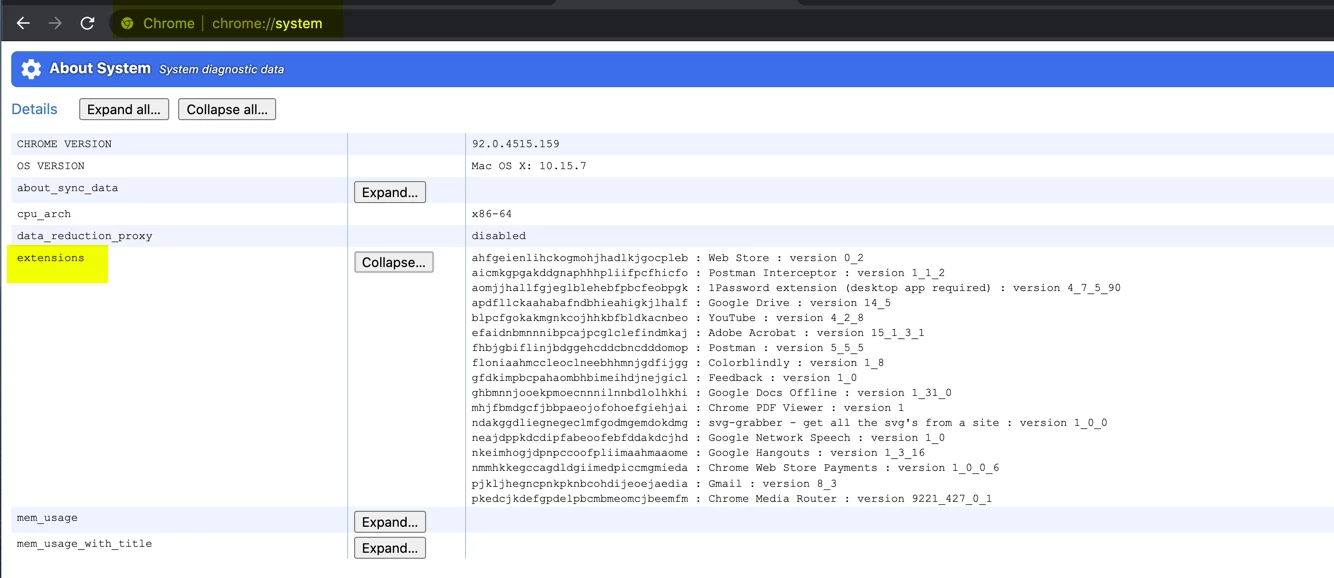The width and height of the screenshot is (1334, 578).
Task: Click the Postman Interceptor extension line
Action: (708, 273)
